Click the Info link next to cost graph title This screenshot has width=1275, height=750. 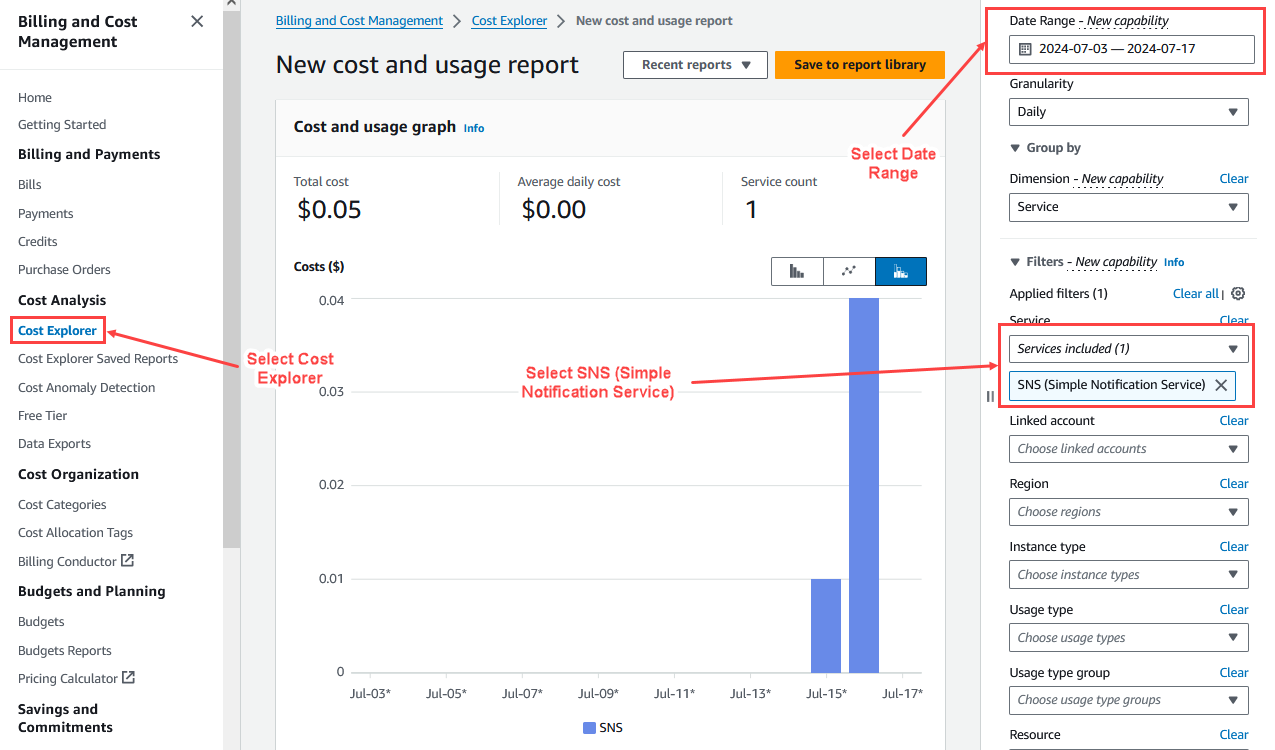[x=473, y=128]
